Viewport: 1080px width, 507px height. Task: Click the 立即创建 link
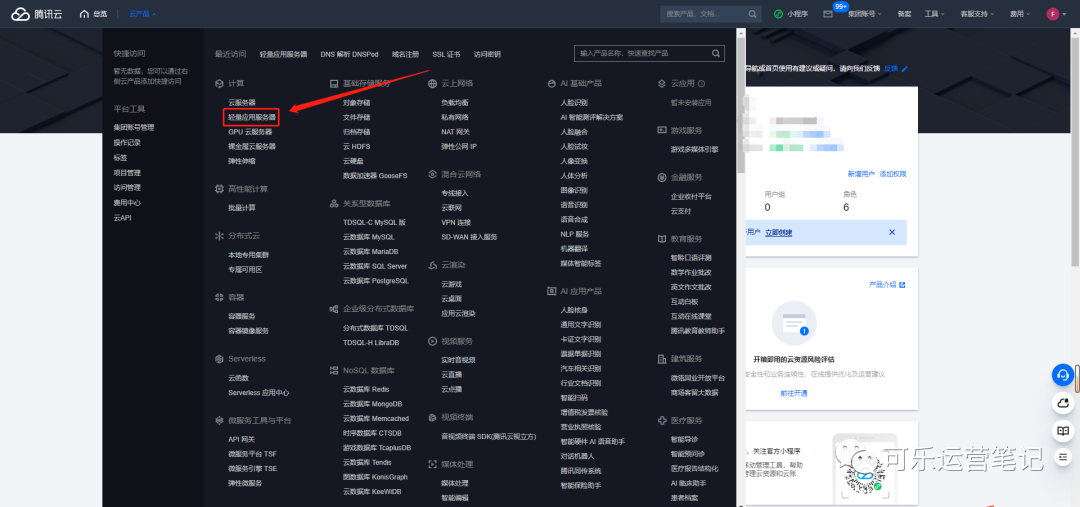tap(778, 232)
